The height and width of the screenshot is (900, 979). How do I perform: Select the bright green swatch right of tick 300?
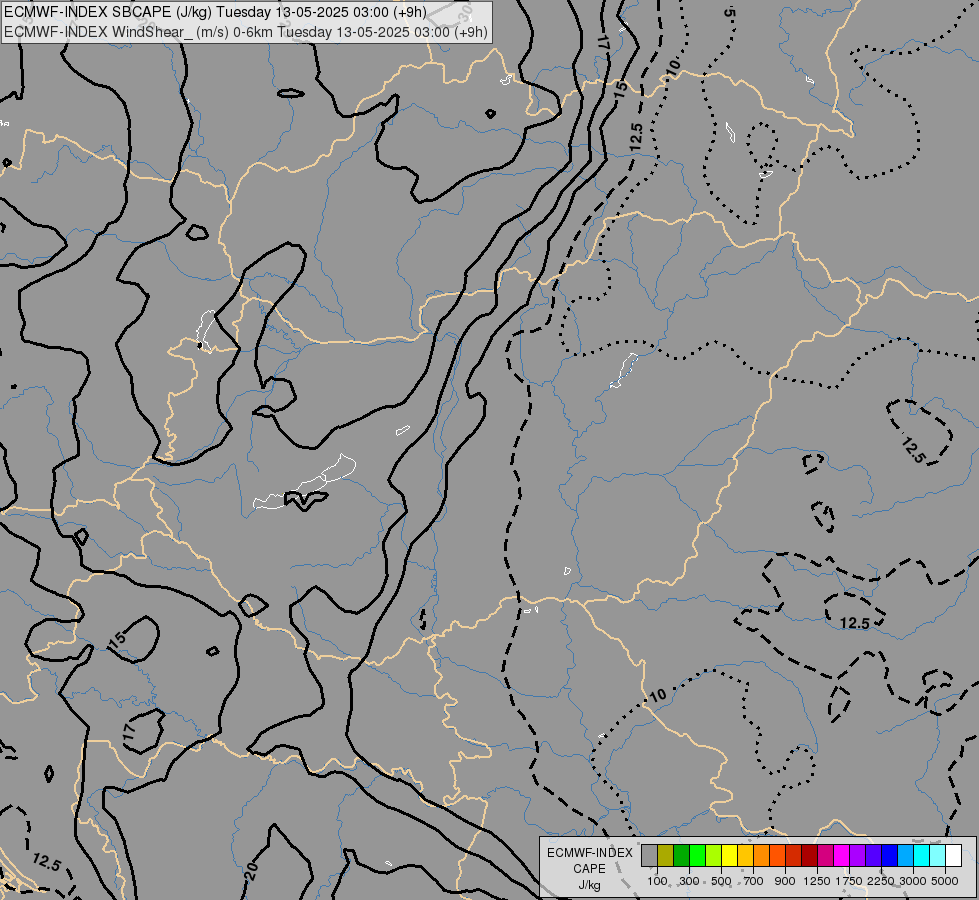click(x=697, y=855)
